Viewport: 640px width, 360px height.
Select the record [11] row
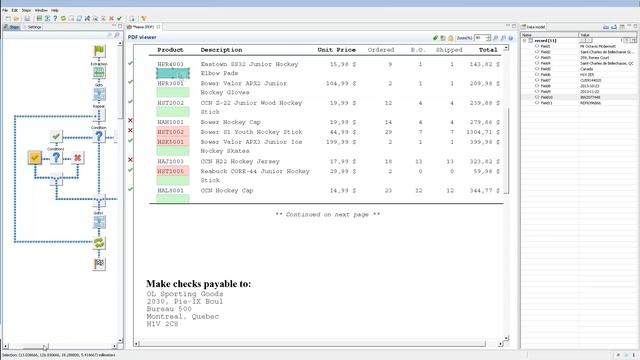tap(580, 41)
